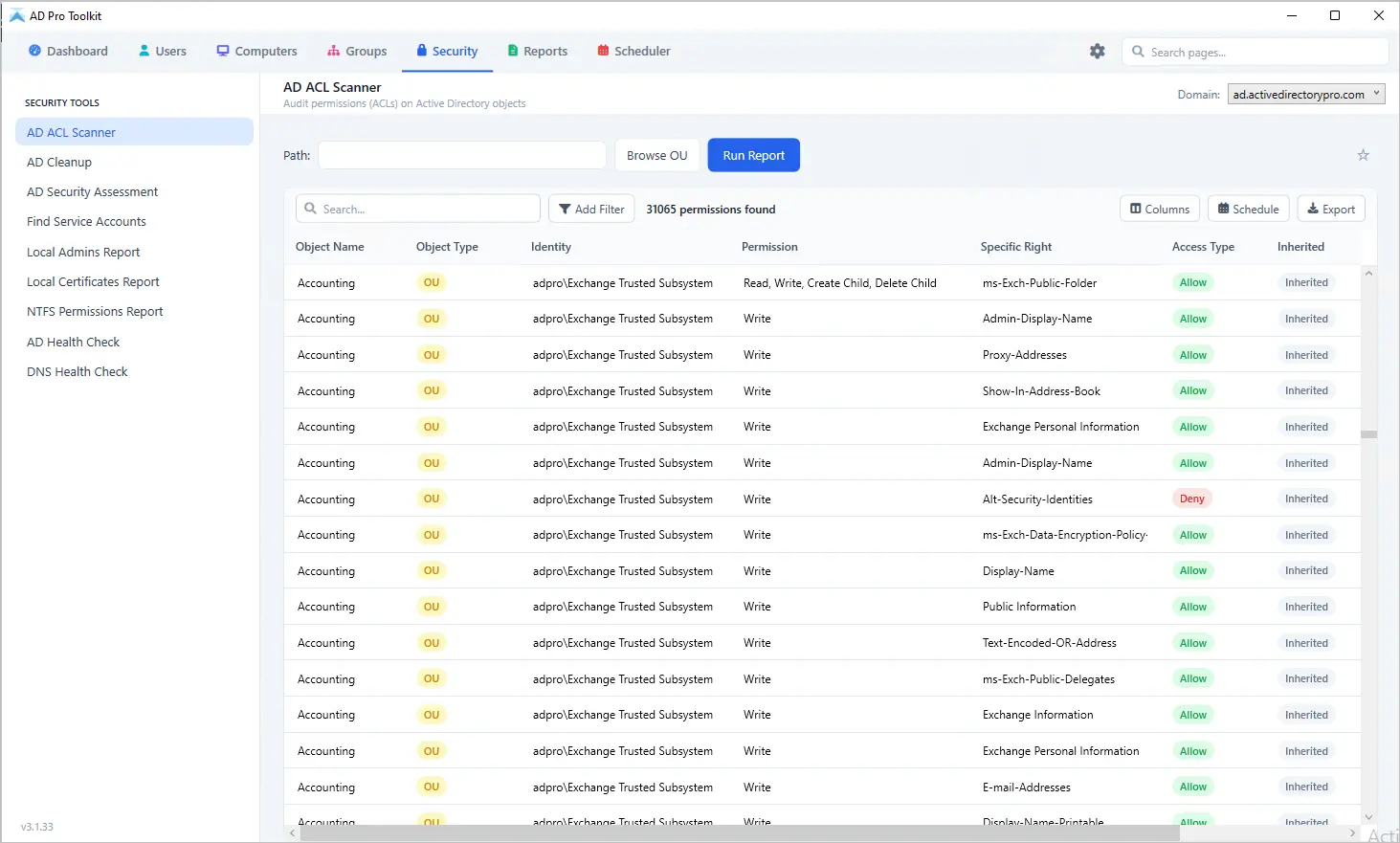Screen dimensions: 1400x843
Task: Open DNS Health Check
Action: pos(77,371)
